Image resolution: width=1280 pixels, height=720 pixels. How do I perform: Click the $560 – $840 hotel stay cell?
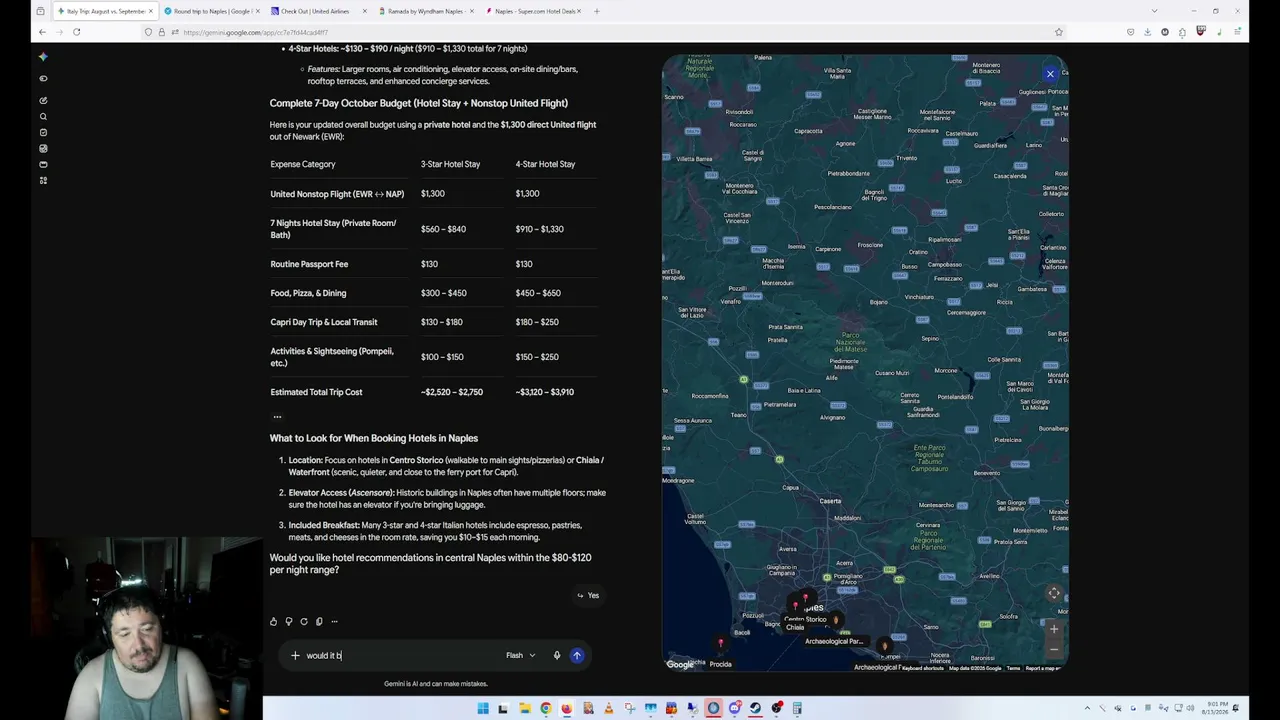pos(443,229)
